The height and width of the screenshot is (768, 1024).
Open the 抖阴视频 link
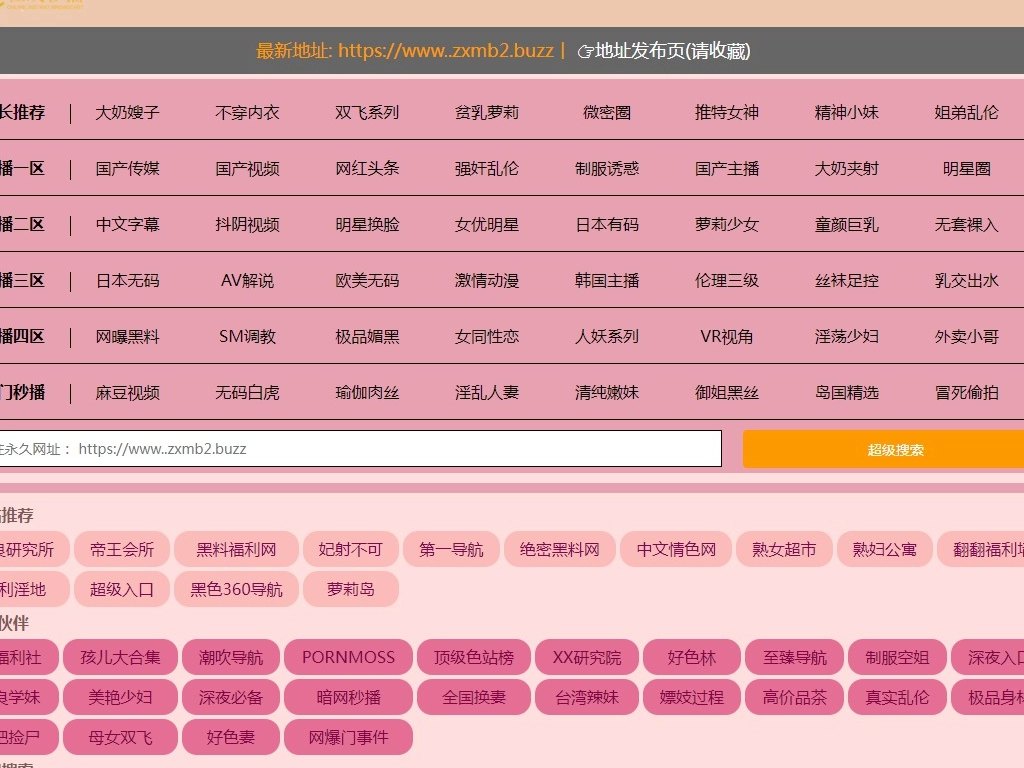[246, 225]
